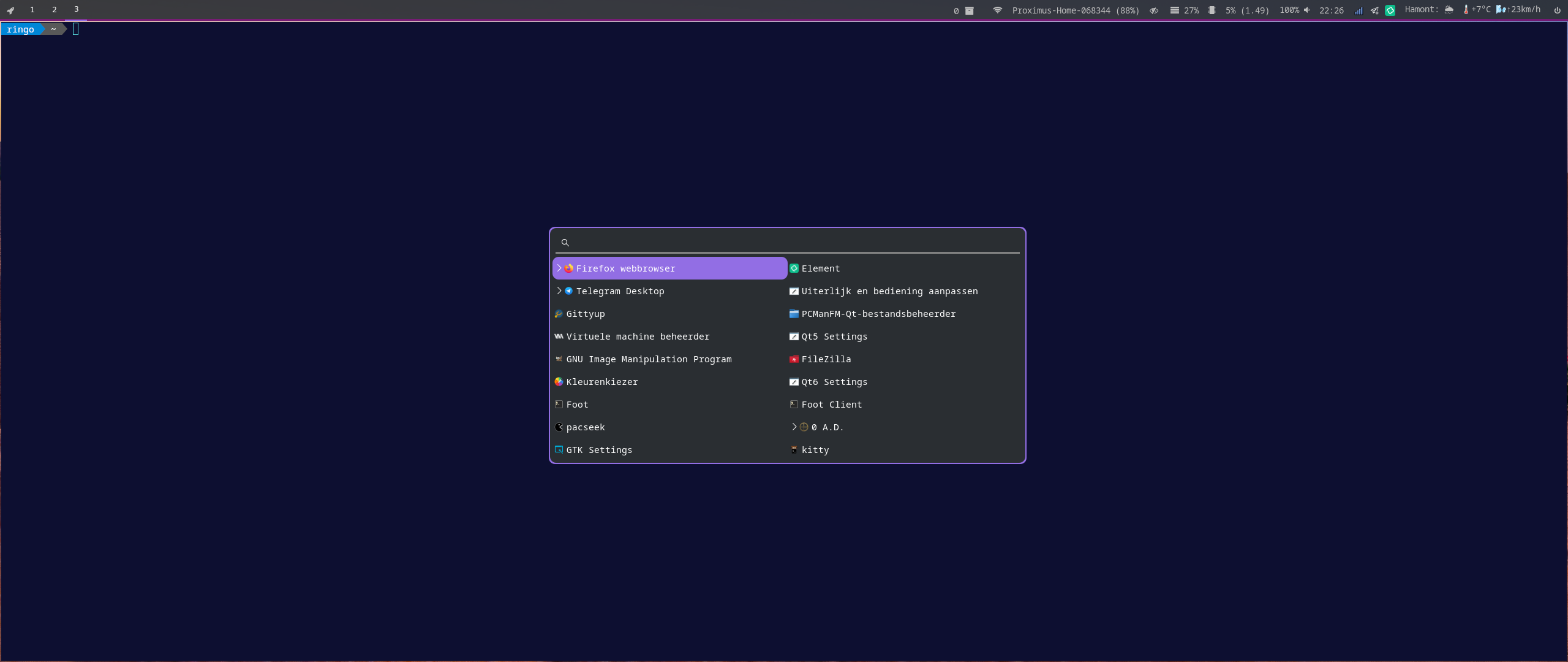Click the Element app icon
Image resolution: width=1568 pixels, height=662 pixels.
(794, 268)
